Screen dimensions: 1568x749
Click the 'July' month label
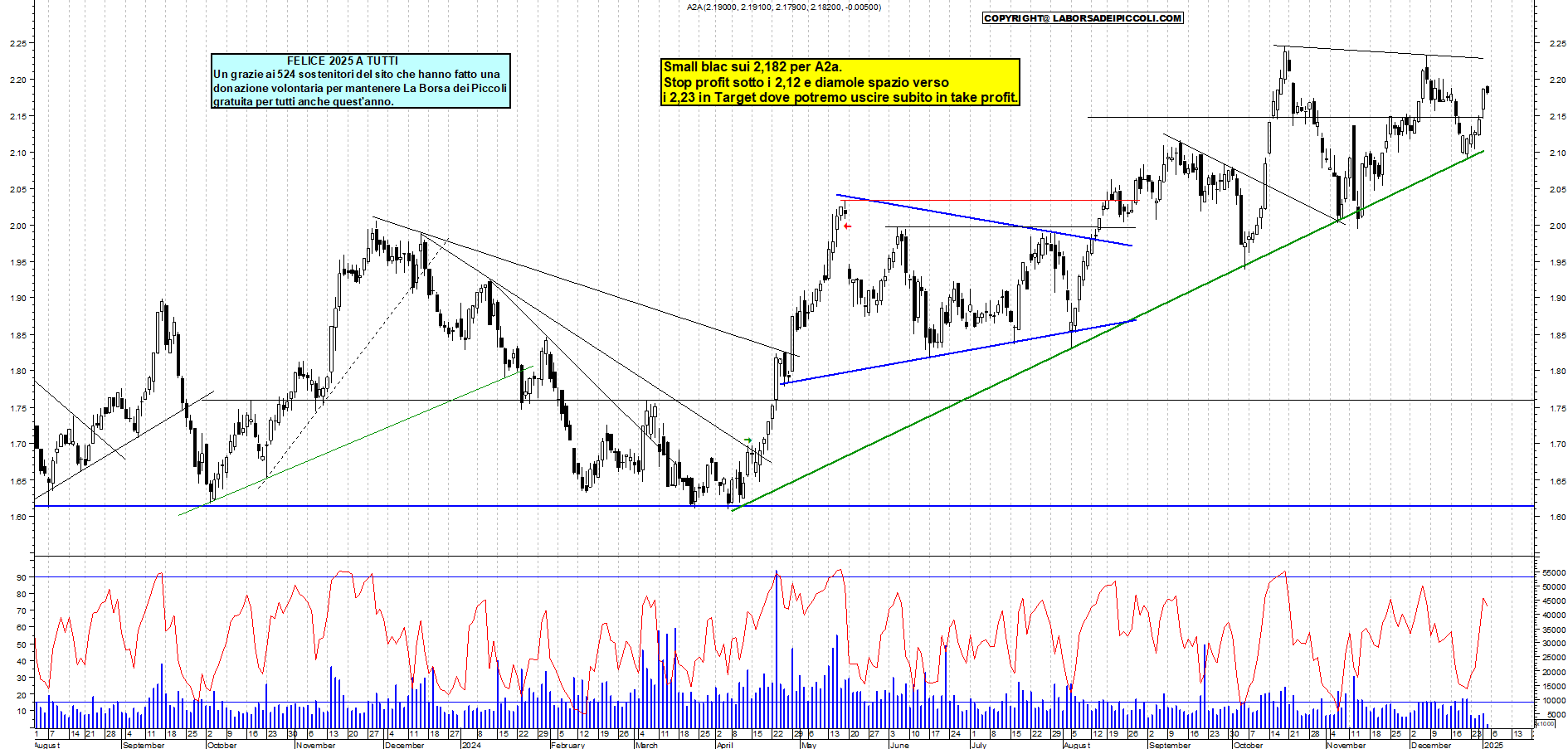[979, 745]
